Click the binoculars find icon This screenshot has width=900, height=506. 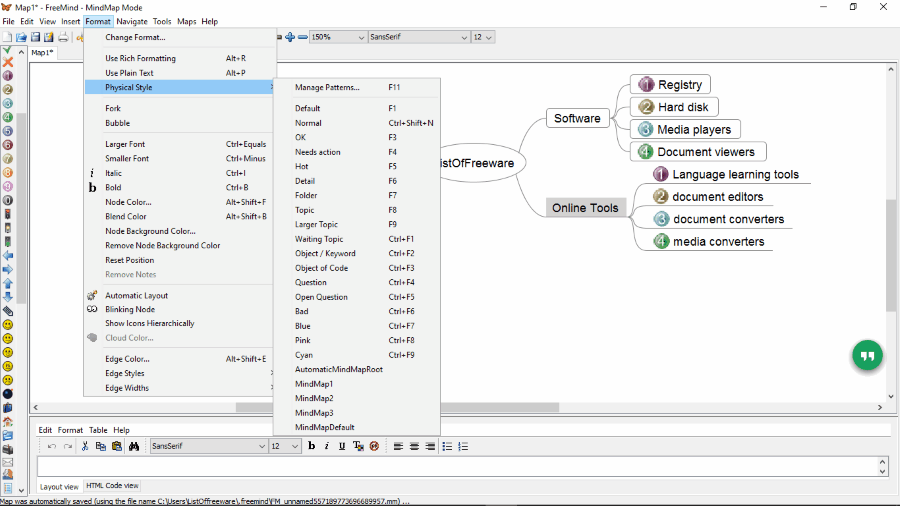tap(134, 446)
